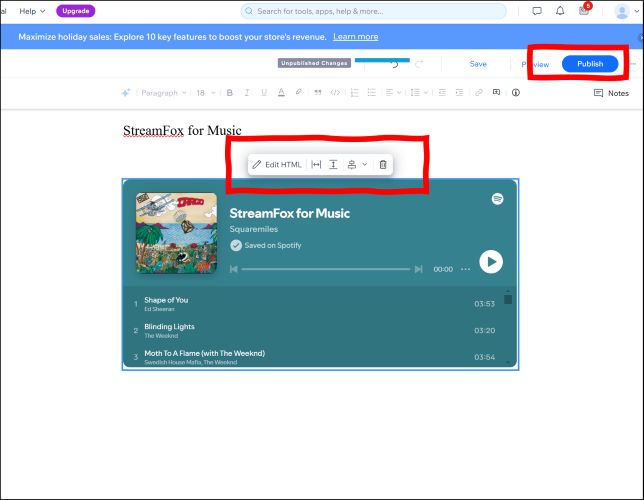Image resolution: width=644 pixels, height=500 pixels.
Task: Click Save in the editor header
Action: (478, 64)
